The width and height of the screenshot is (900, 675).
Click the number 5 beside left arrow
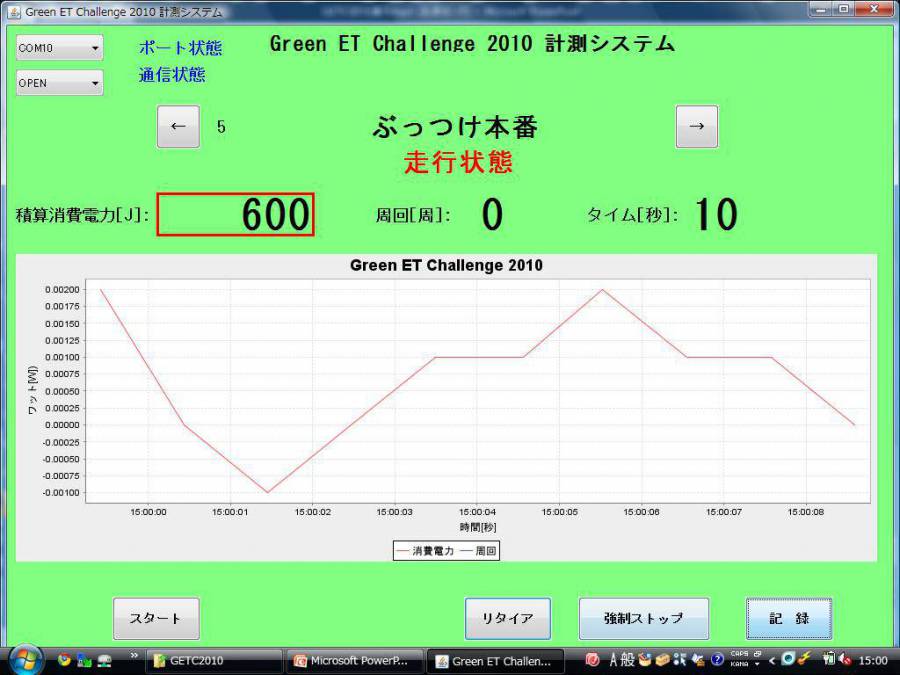(221, 127)
